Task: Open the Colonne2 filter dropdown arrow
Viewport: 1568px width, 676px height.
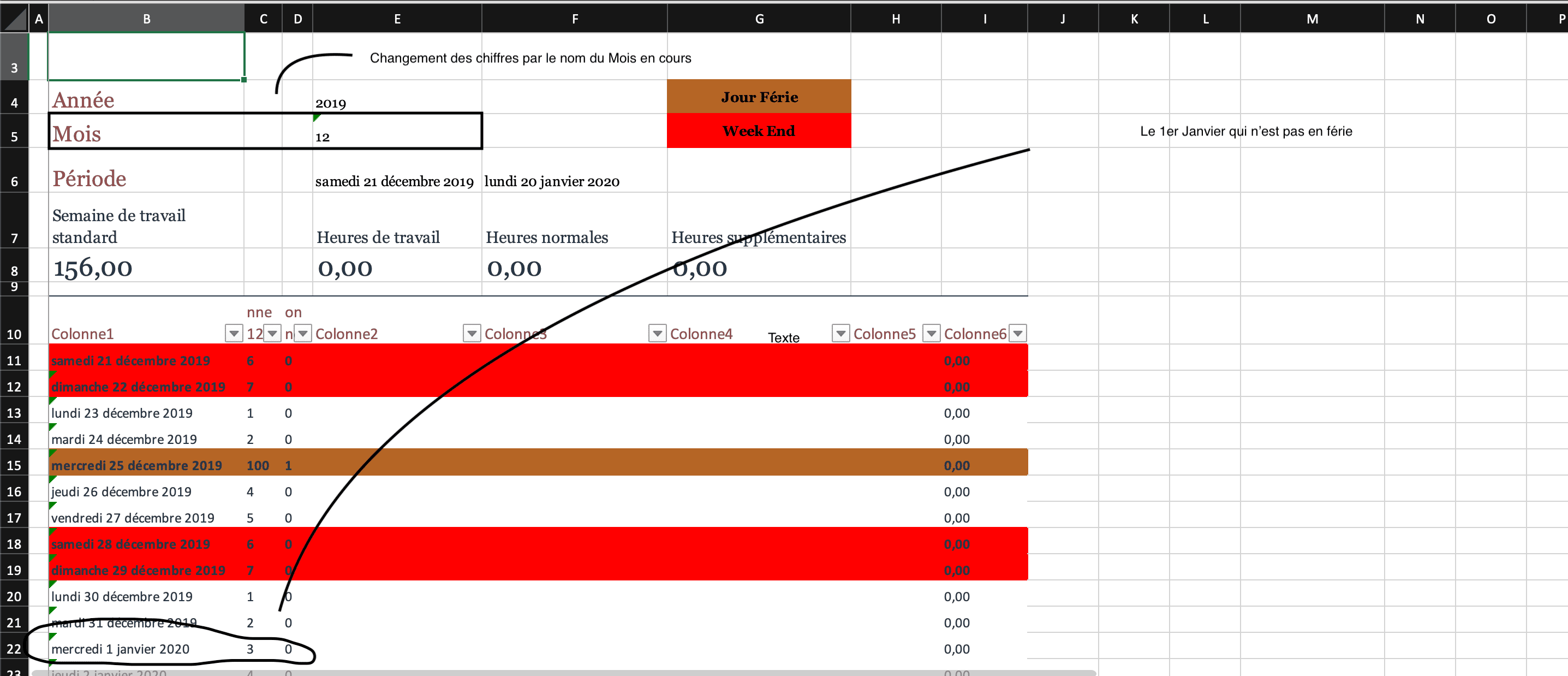Action: tap(471, 333)
